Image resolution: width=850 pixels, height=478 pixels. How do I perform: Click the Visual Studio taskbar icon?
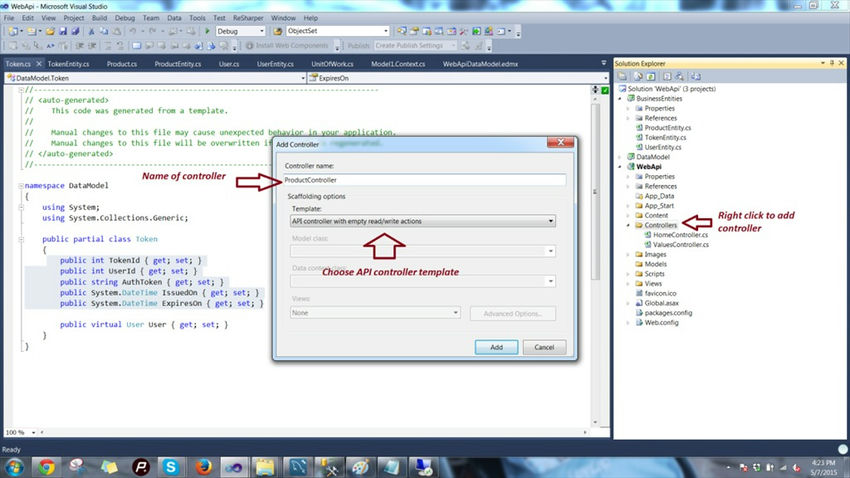[234, 467]
